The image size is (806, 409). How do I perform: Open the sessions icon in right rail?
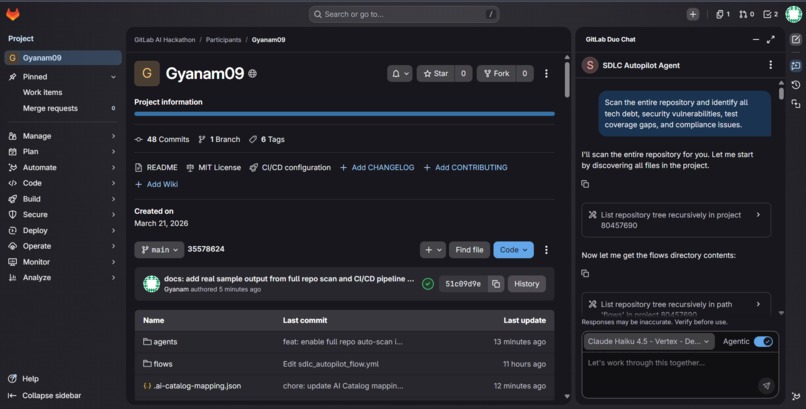pyautogui.click(x=796, y=104)
